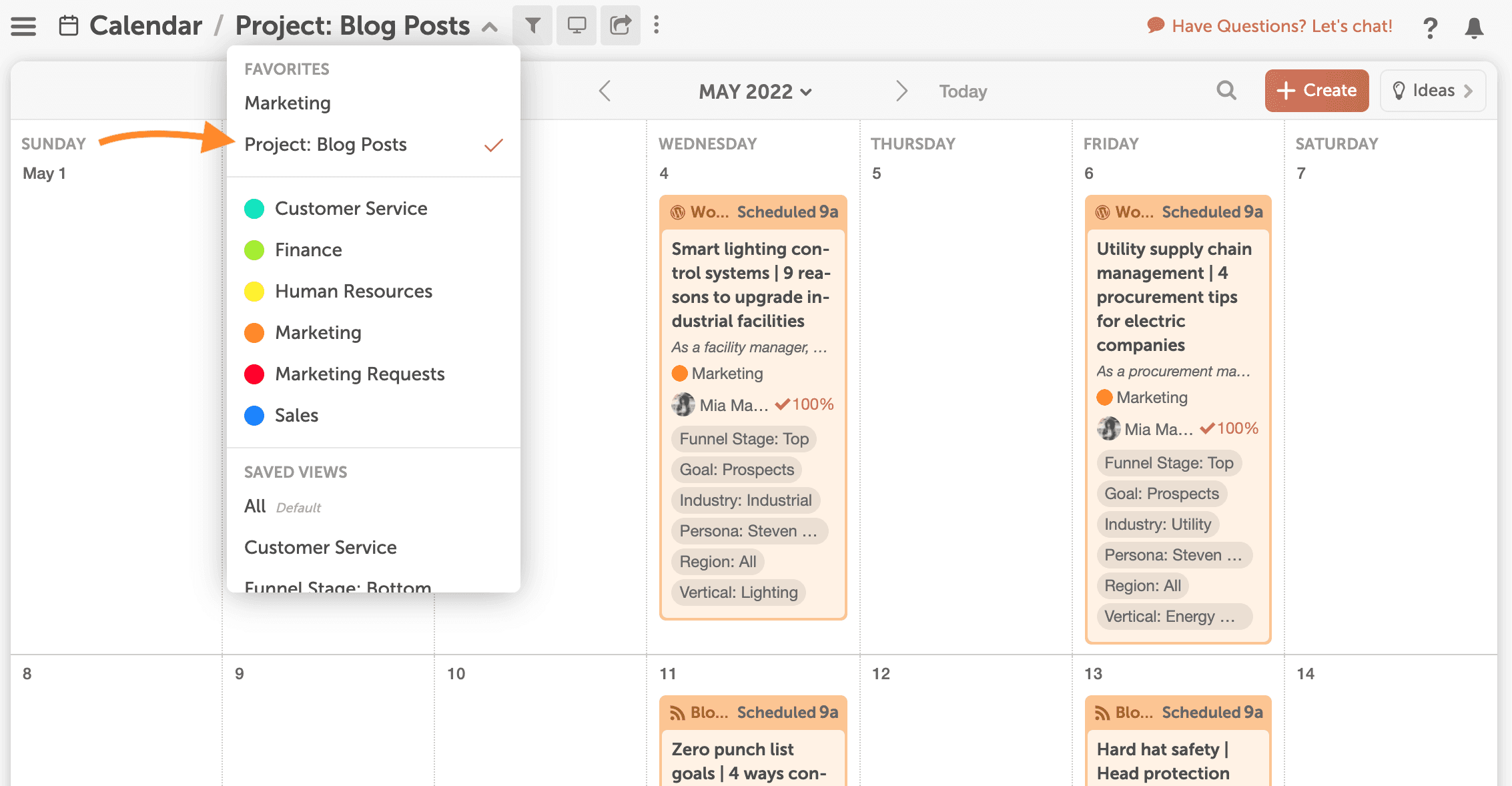
Task: Open the help question mark
Action: 1430,27
